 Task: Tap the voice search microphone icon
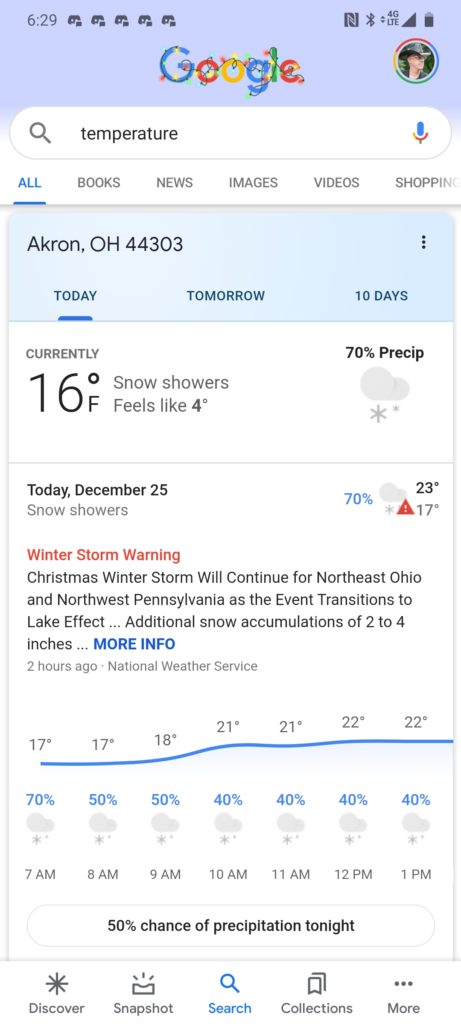(x=421, y=133)
